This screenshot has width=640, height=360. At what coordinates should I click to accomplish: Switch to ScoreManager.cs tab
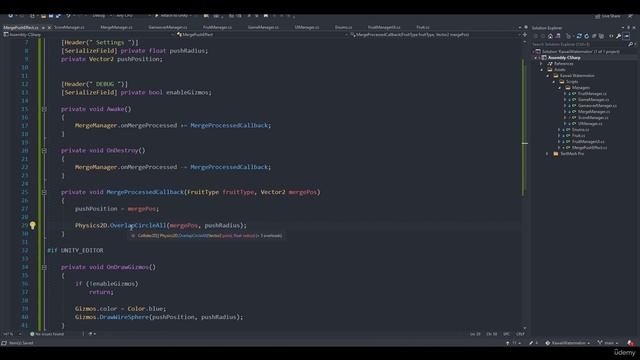click(69, 28)
